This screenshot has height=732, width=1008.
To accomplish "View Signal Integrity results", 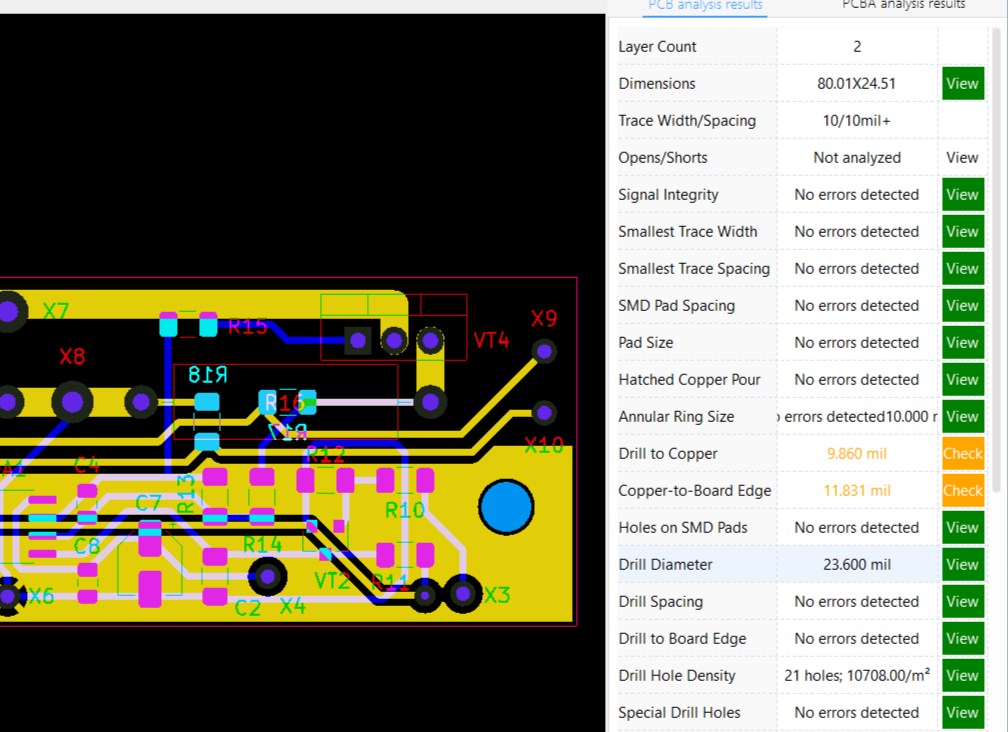I will (962, 195).
